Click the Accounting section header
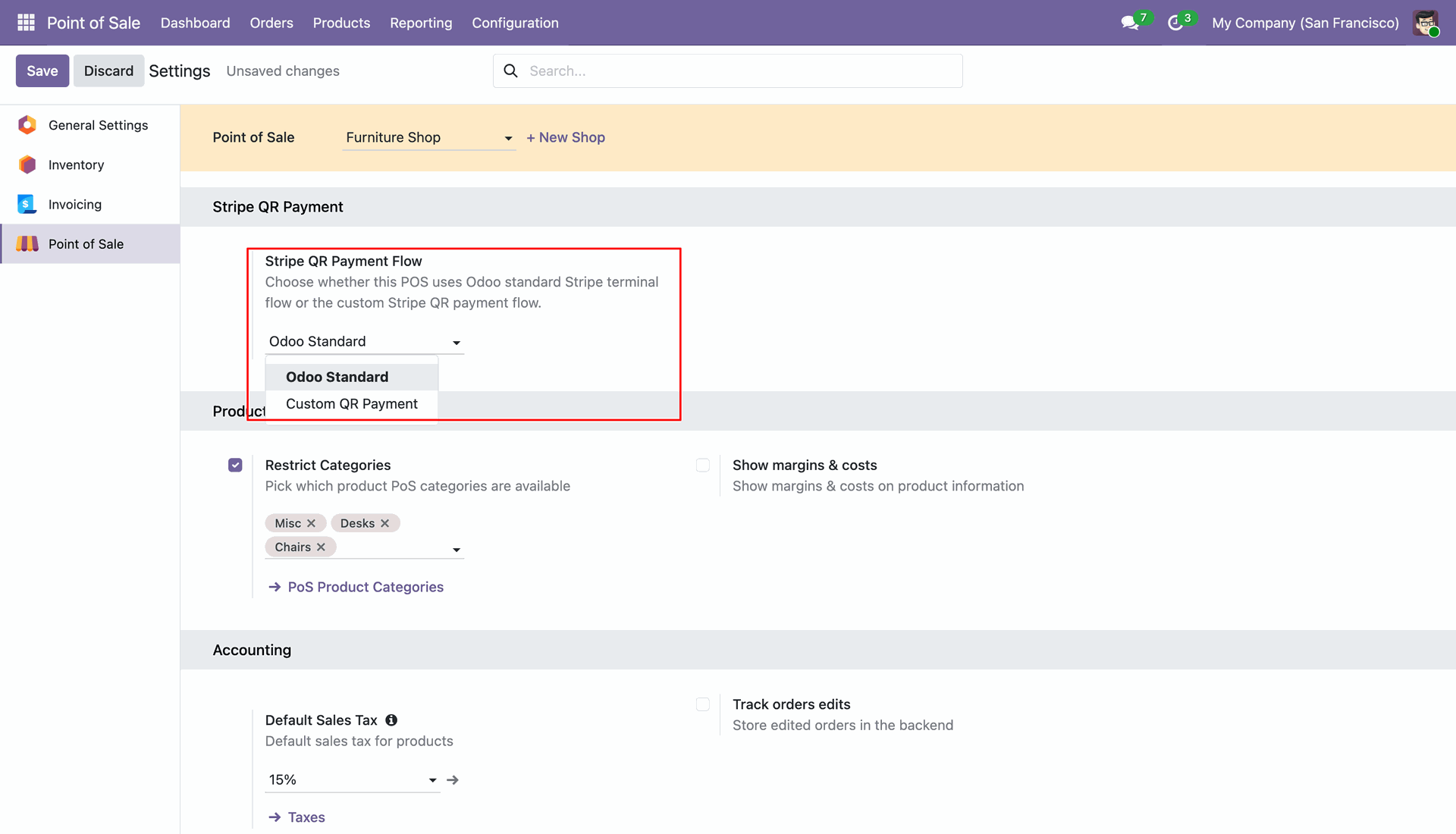 pyautogui.click(x=252, y=650)
